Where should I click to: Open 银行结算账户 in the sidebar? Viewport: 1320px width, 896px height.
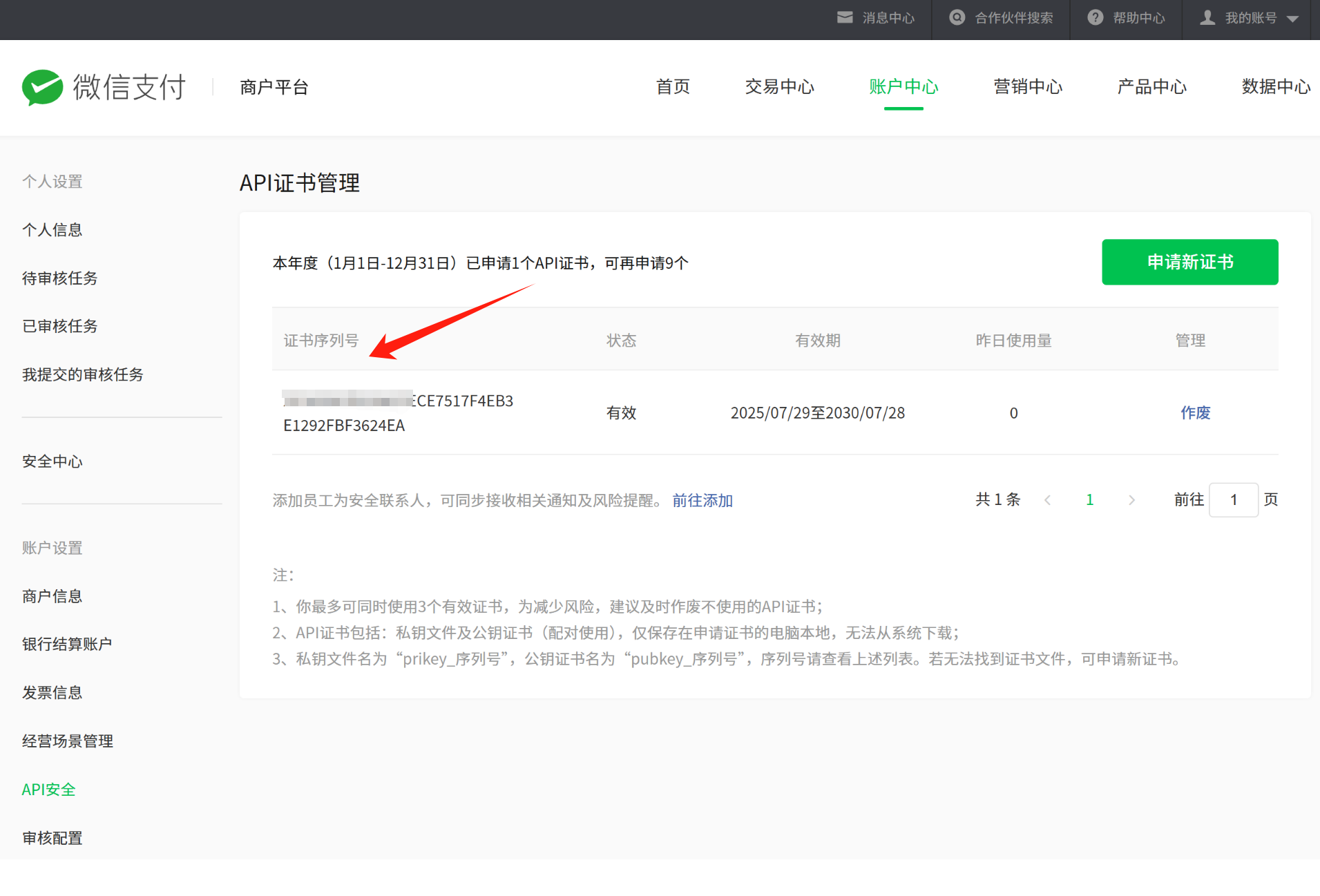67,644
